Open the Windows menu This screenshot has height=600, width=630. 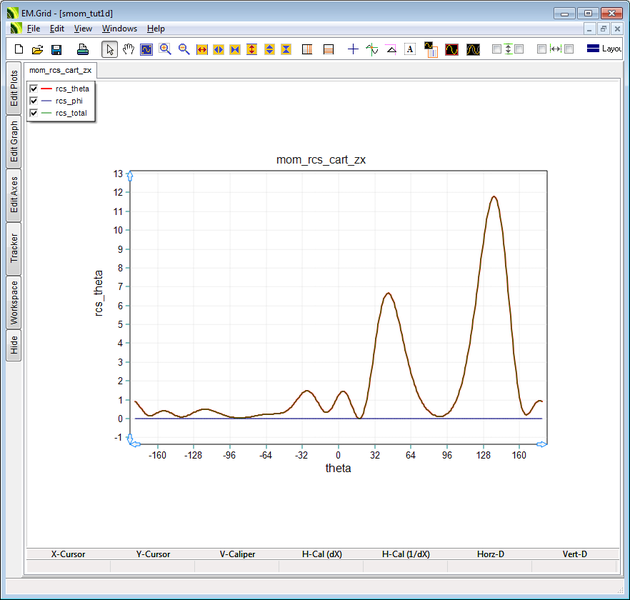point(119,28)
